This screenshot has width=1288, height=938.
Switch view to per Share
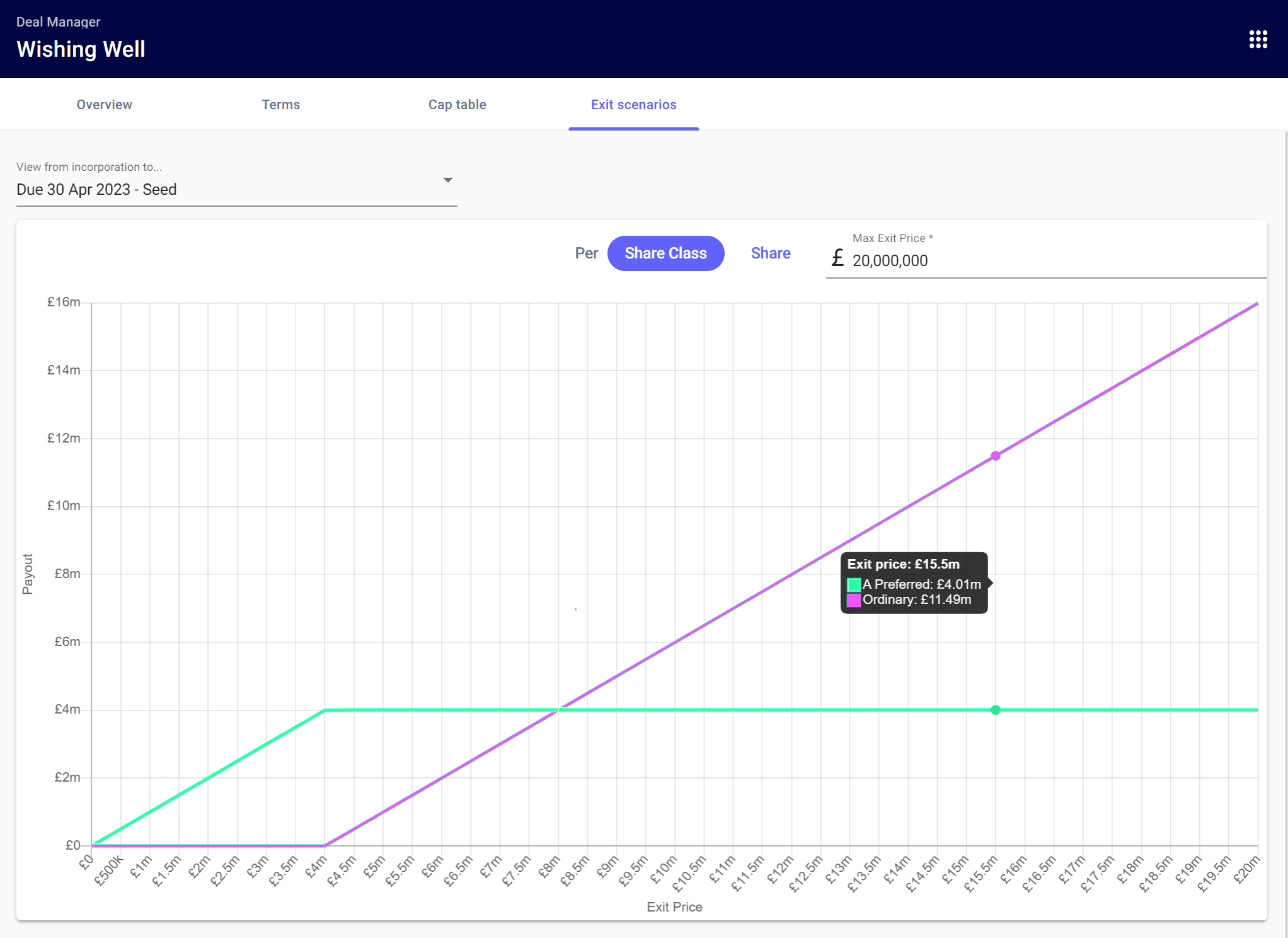pos(770,253)
